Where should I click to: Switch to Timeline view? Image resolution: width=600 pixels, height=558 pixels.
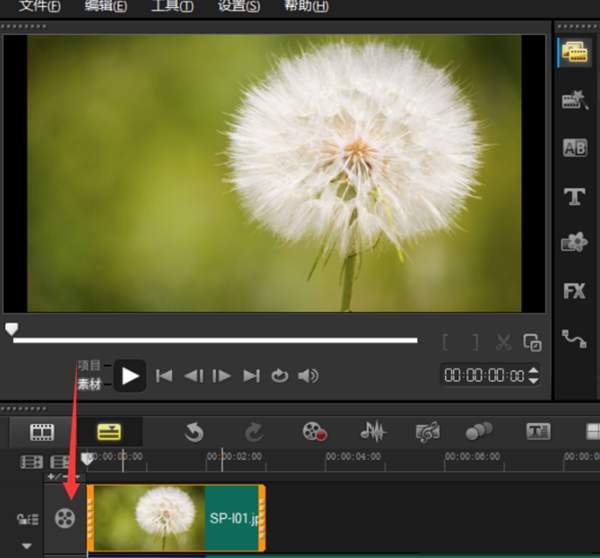tap(108, 432)
